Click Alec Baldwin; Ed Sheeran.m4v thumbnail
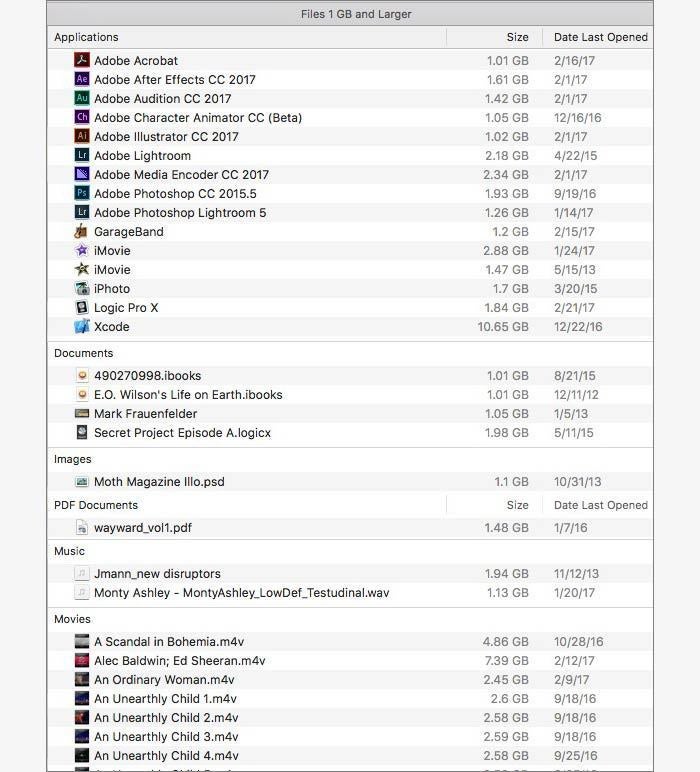 (82, 660)
